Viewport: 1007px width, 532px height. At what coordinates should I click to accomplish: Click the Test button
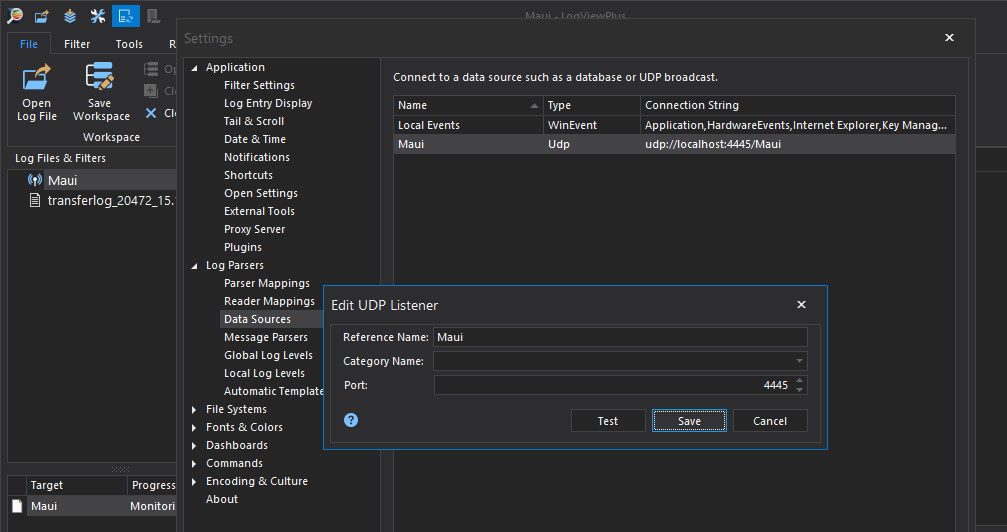pyautogui.click(x=608, y=421)
